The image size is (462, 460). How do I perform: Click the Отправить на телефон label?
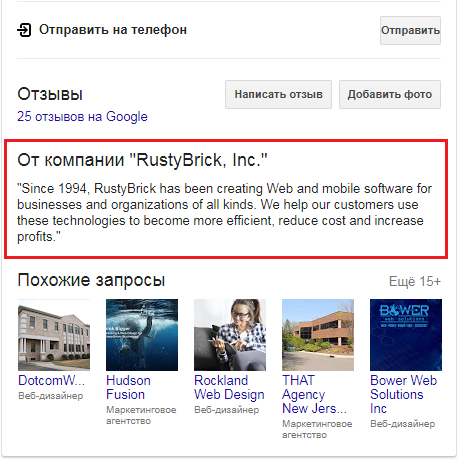point(113,30)
